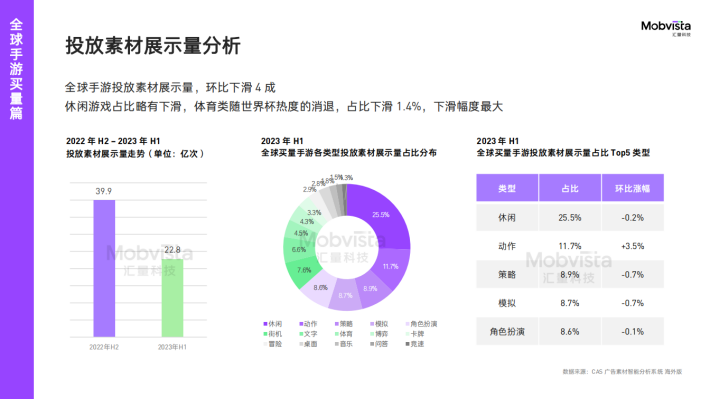
Task: Click the 环比涨幅 column header
Action: (633, 188)
